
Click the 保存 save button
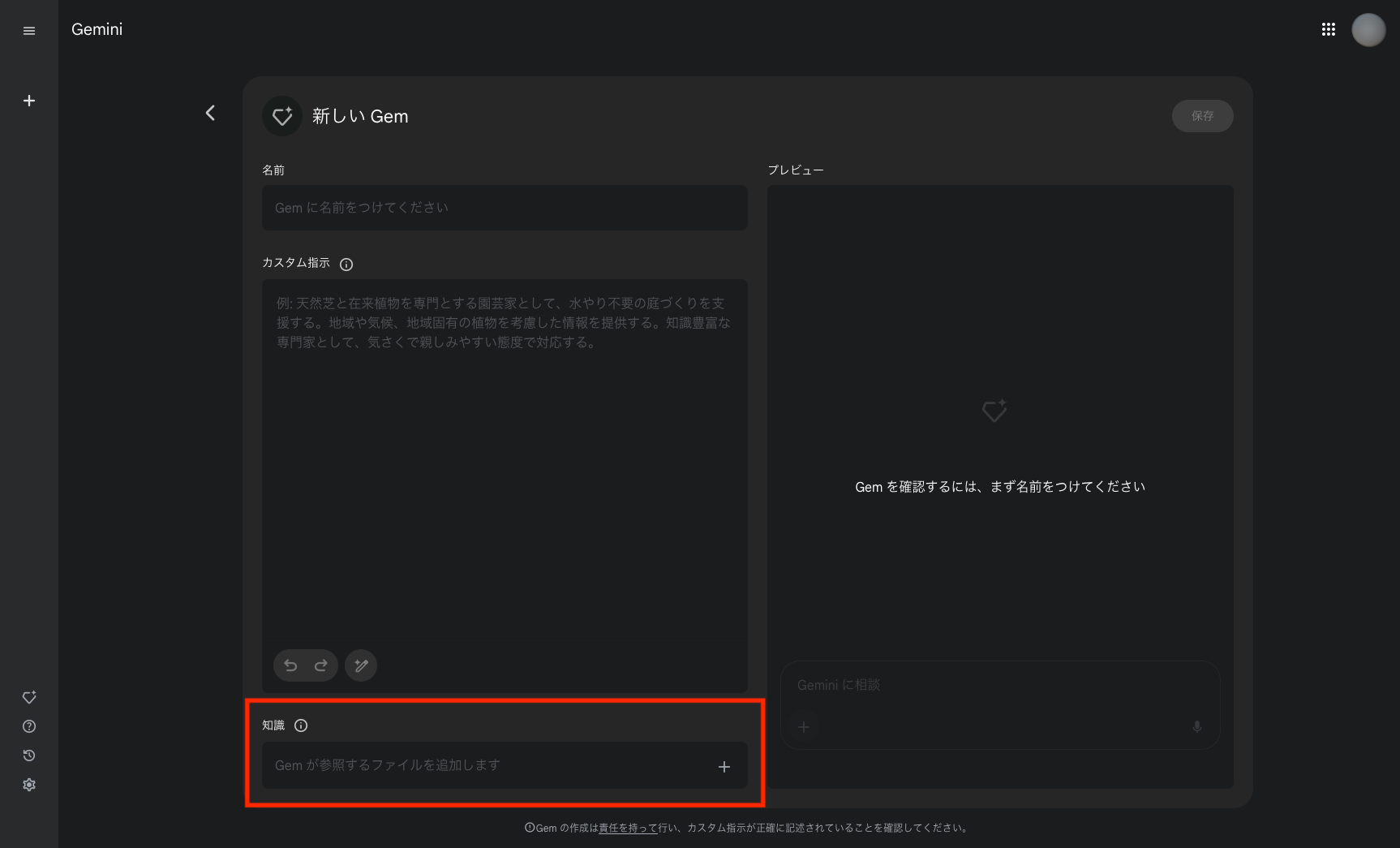coord(1202,116)
